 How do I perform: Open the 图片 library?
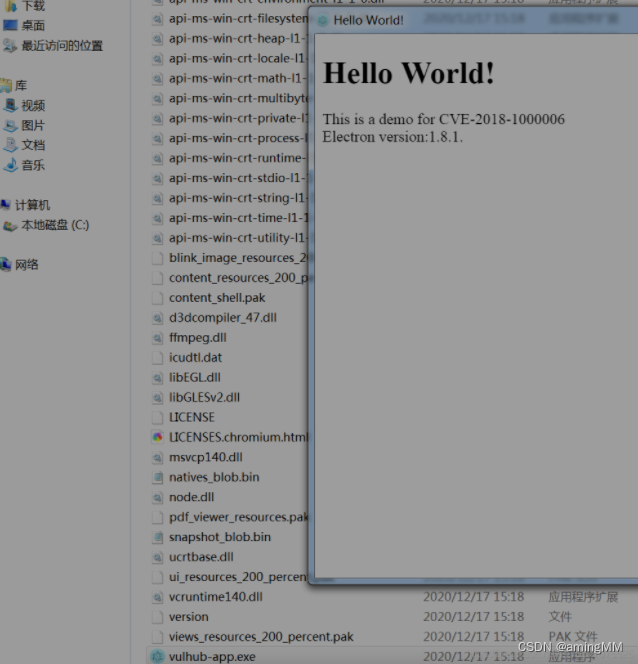point(33,125)
